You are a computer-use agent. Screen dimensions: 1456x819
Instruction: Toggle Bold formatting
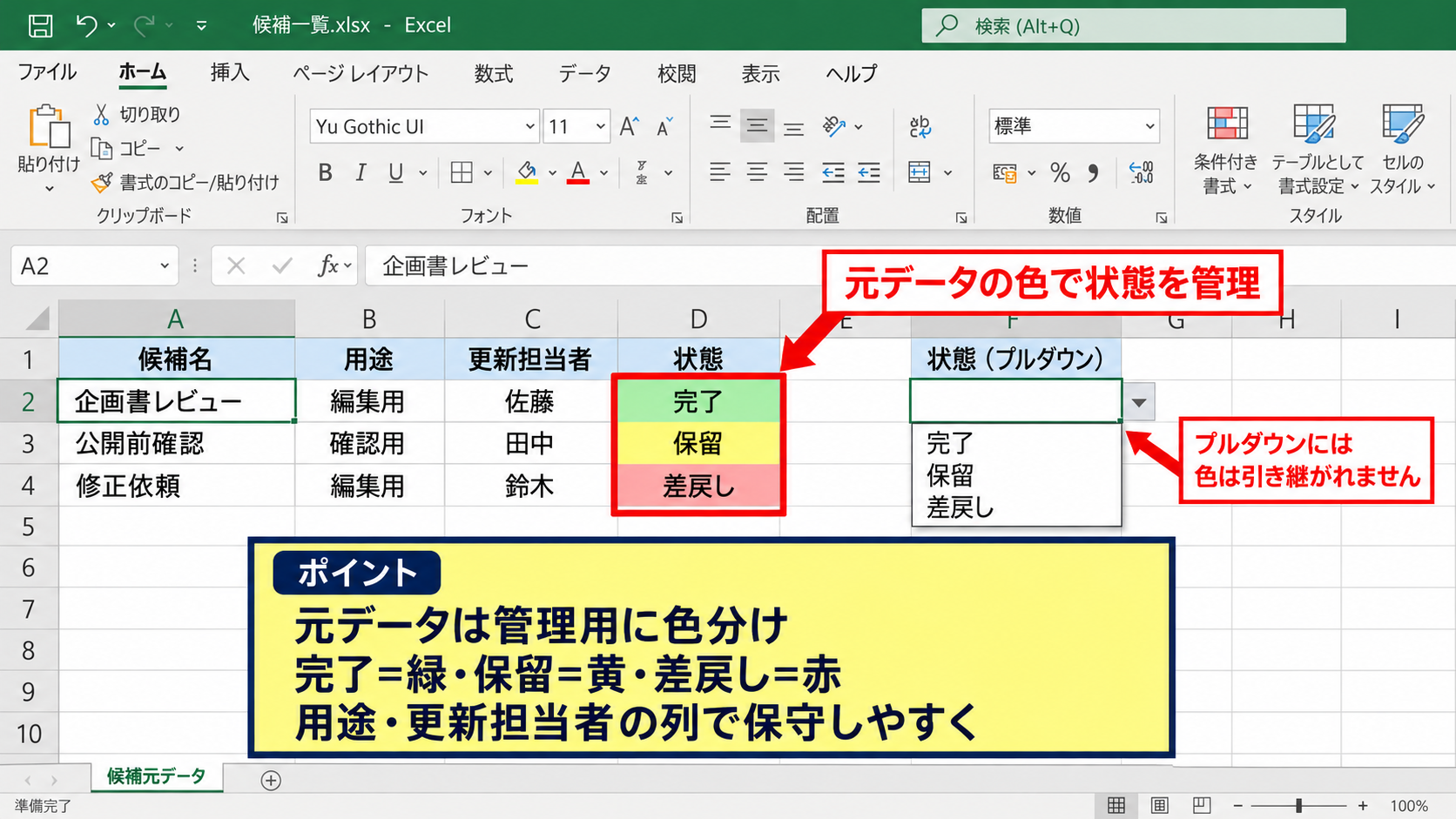(x=325, y=173)
